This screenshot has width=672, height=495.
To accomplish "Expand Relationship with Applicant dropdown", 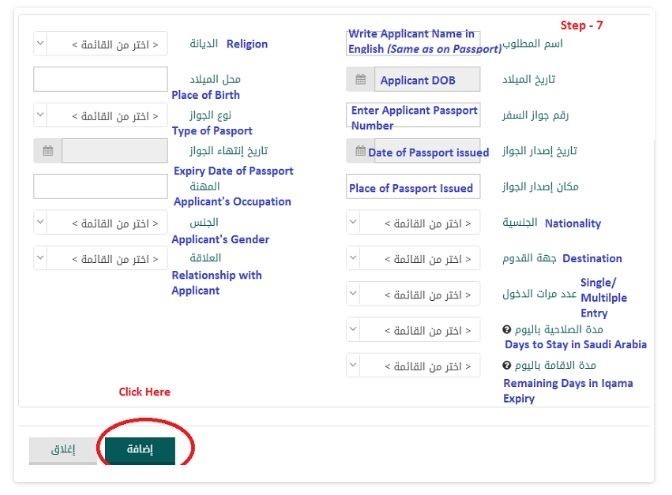I will (x=100, y=259).
